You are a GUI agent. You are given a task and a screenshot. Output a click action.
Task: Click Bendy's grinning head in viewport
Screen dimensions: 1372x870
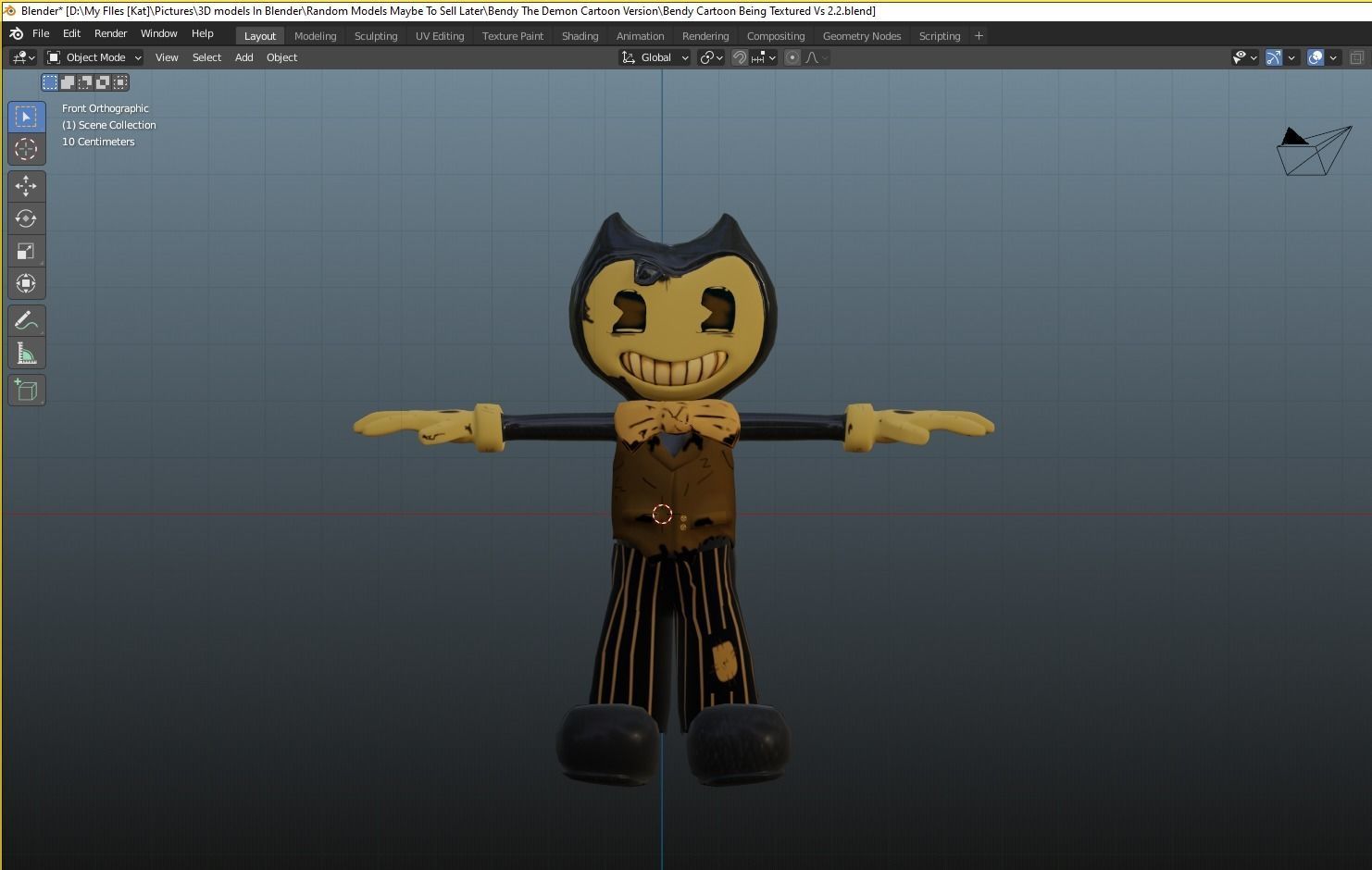(673, 308)
